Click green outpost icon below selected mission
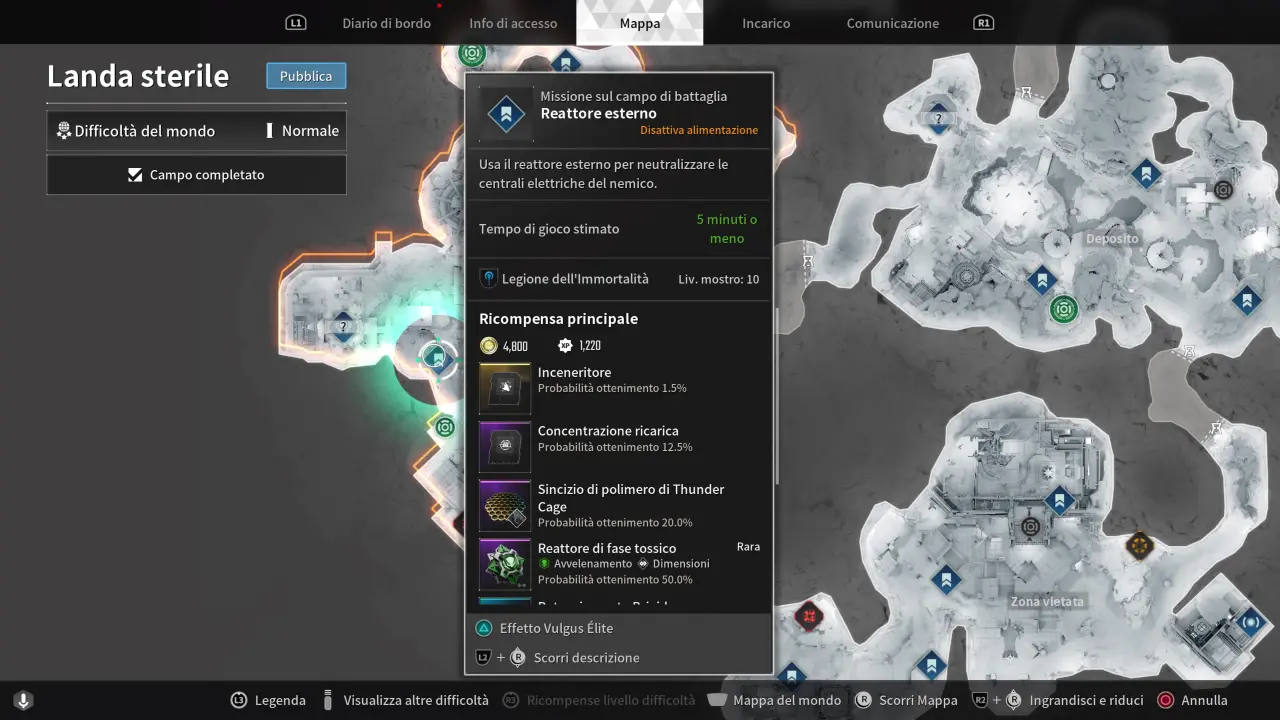Image resolution: width=1280 pixels, height=720 pixels. (445, 428)
